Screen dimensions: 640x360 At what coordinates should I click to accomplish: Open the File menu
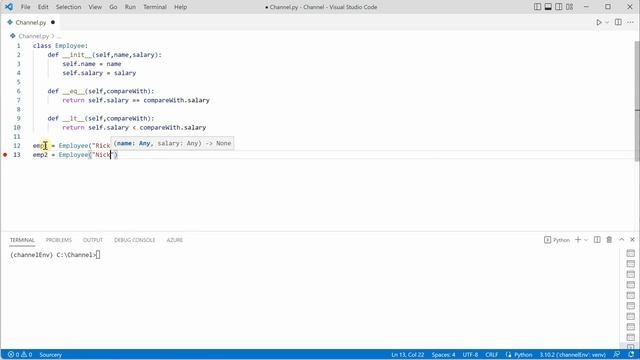pyautogui.click(x=25, y=7)
